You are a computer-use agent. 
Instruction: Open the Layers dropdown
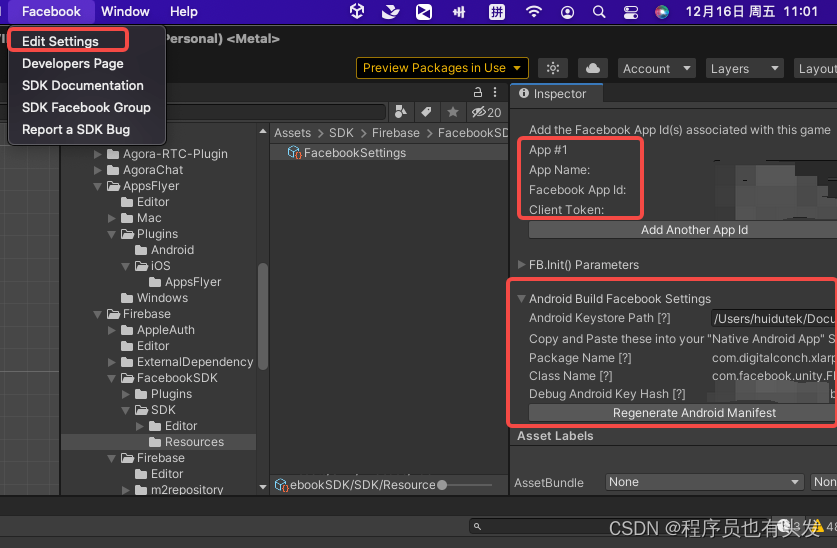744,68
